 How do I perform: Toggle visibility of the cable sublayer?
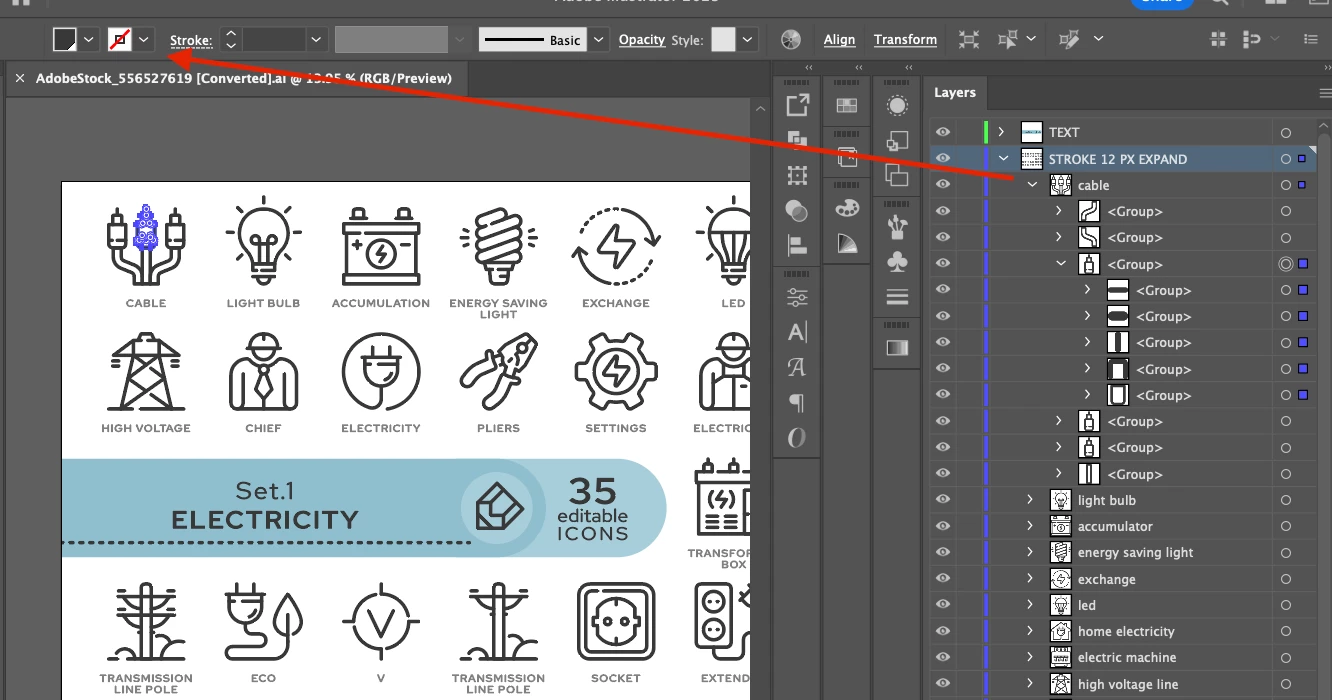[943, 185]
